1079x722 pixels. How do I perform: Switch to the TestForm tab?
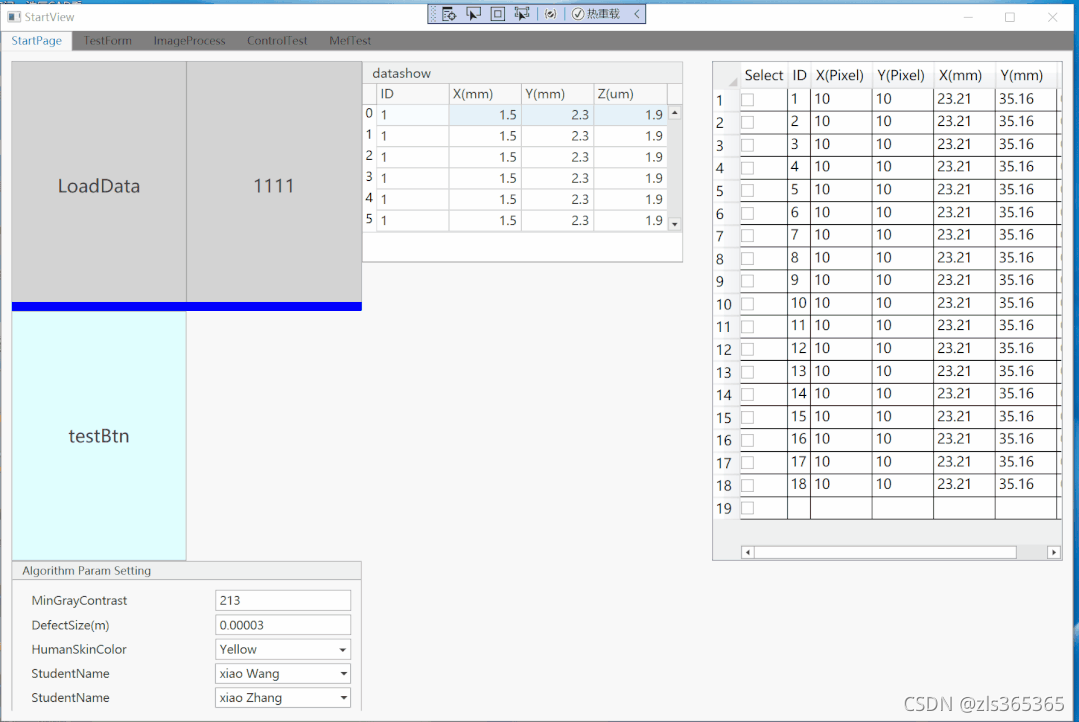[x=107, y=41]
